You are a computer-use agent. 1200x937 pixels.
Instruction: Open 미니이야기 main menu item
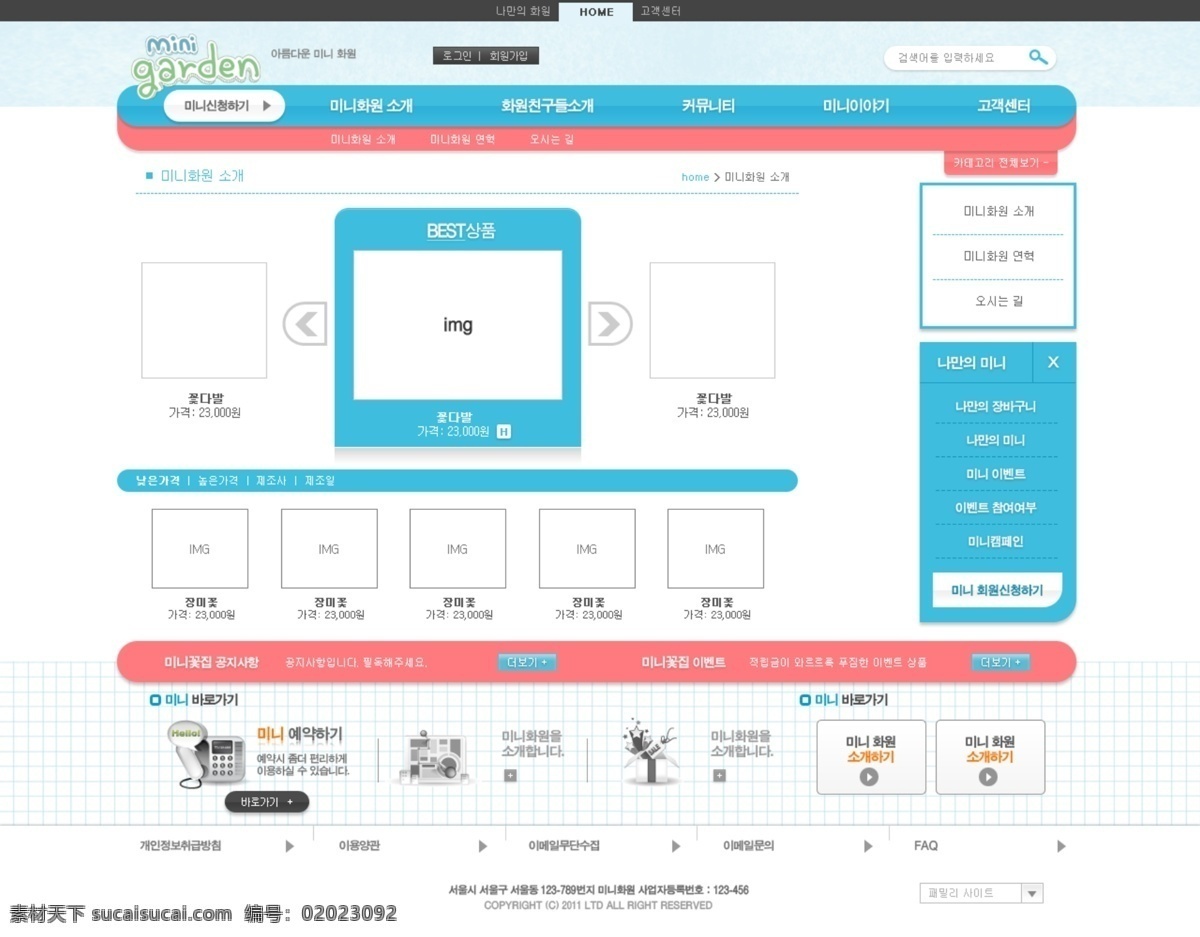tap(856, 105)
